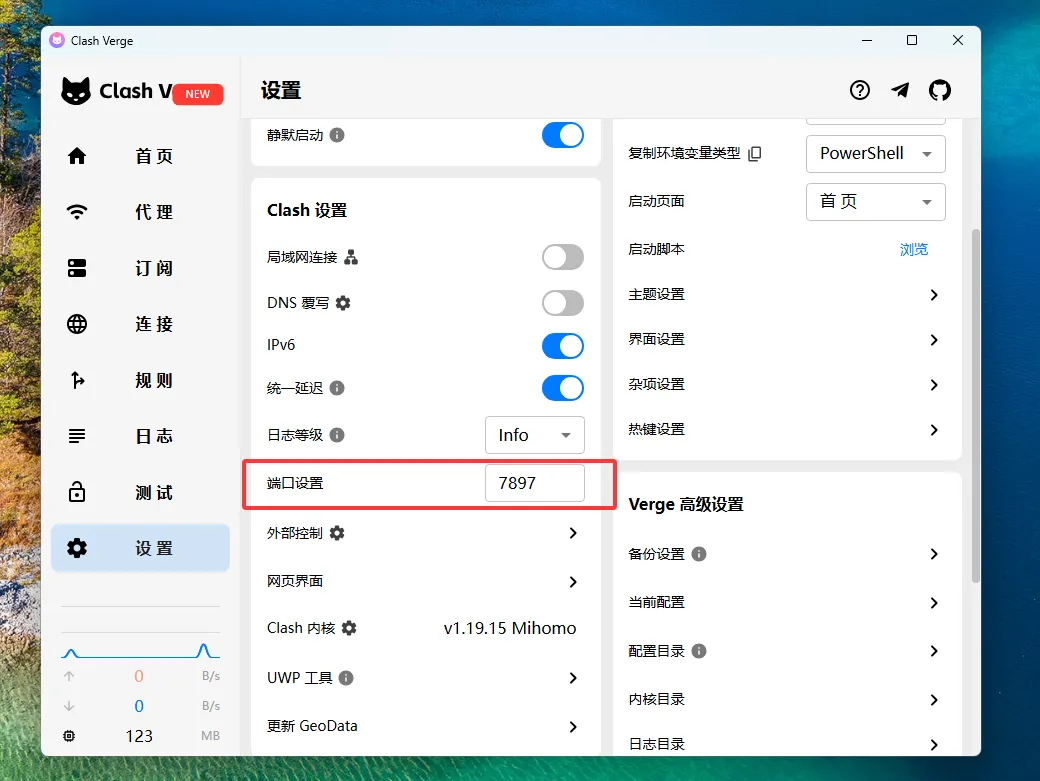Click the info icon beside UWP 工具

point(346,678)
